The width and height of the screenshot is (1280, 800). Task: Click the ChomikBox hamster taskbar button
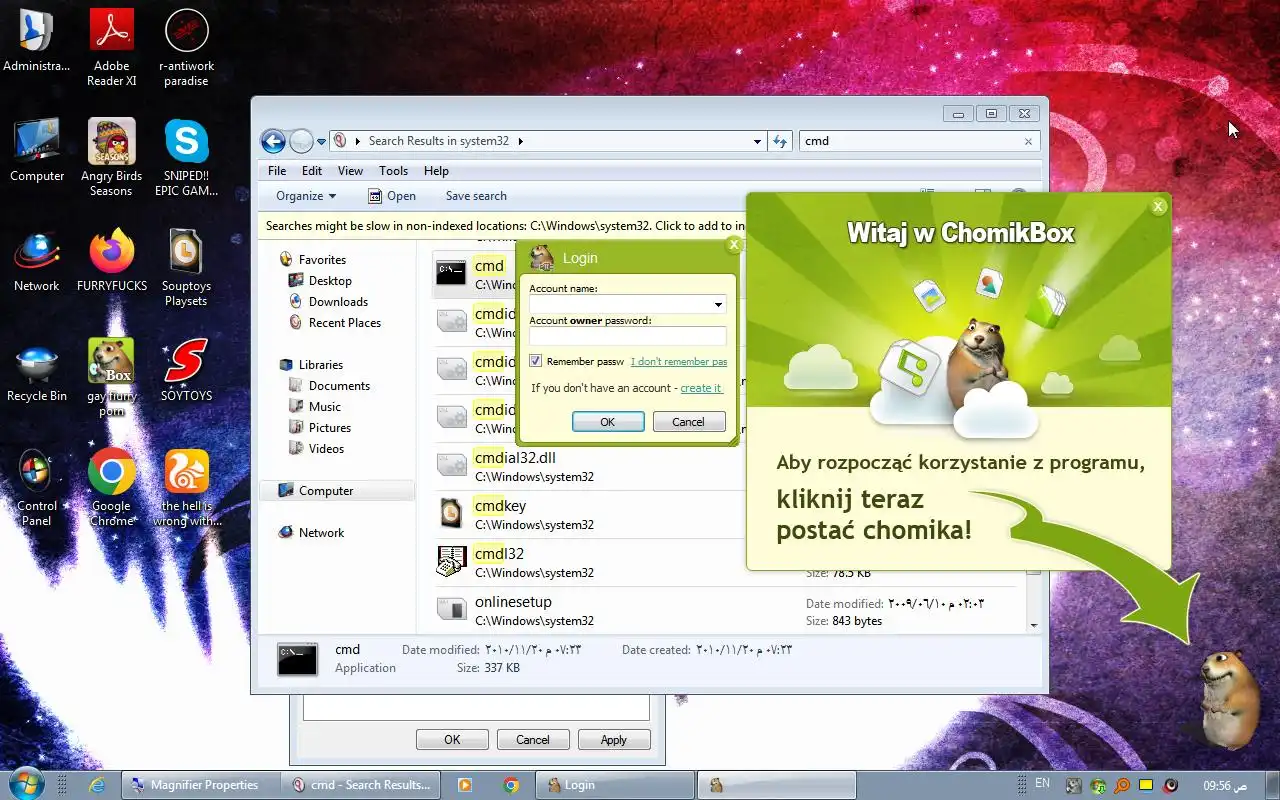tap(776, 785)
